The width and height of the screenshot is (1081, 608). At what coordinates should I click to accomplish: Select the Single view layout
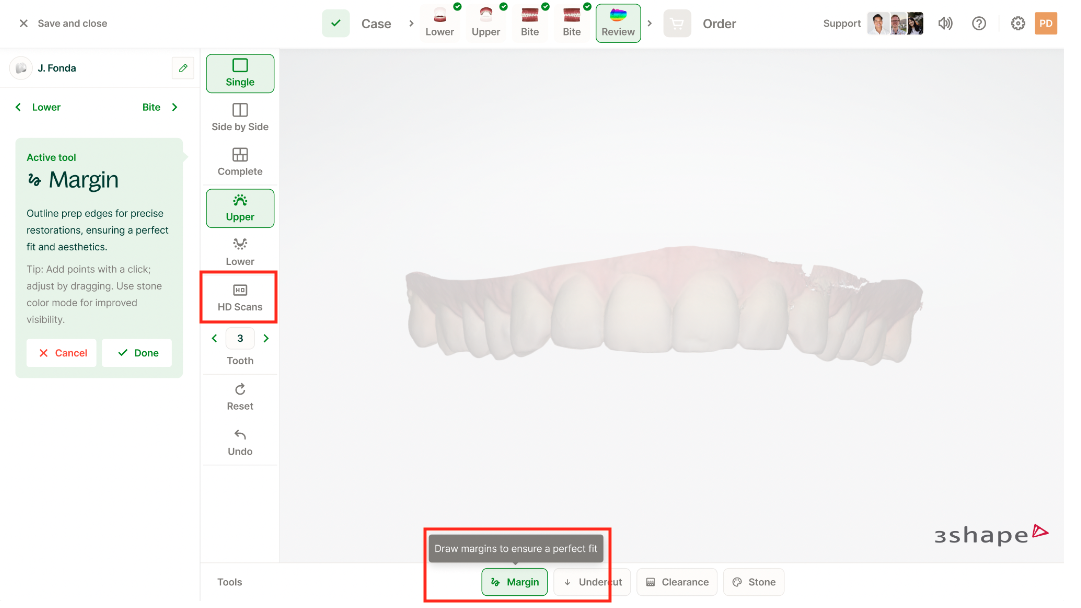(240, 73)
